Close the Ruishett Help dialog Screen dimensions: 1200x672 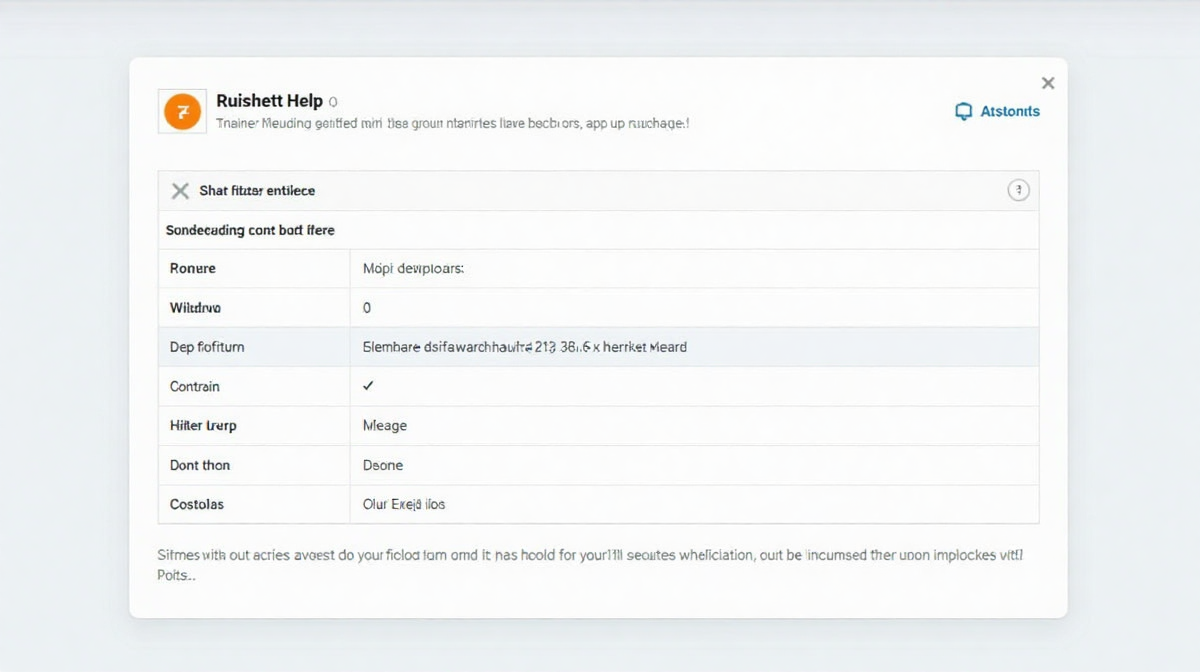(1047, 83)
